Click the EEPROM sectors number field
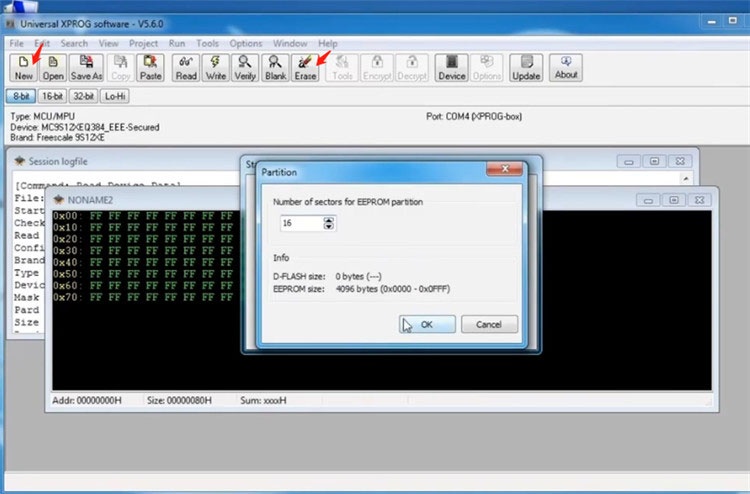Viewport: 750px width, 494px height. tap(301, 223)
